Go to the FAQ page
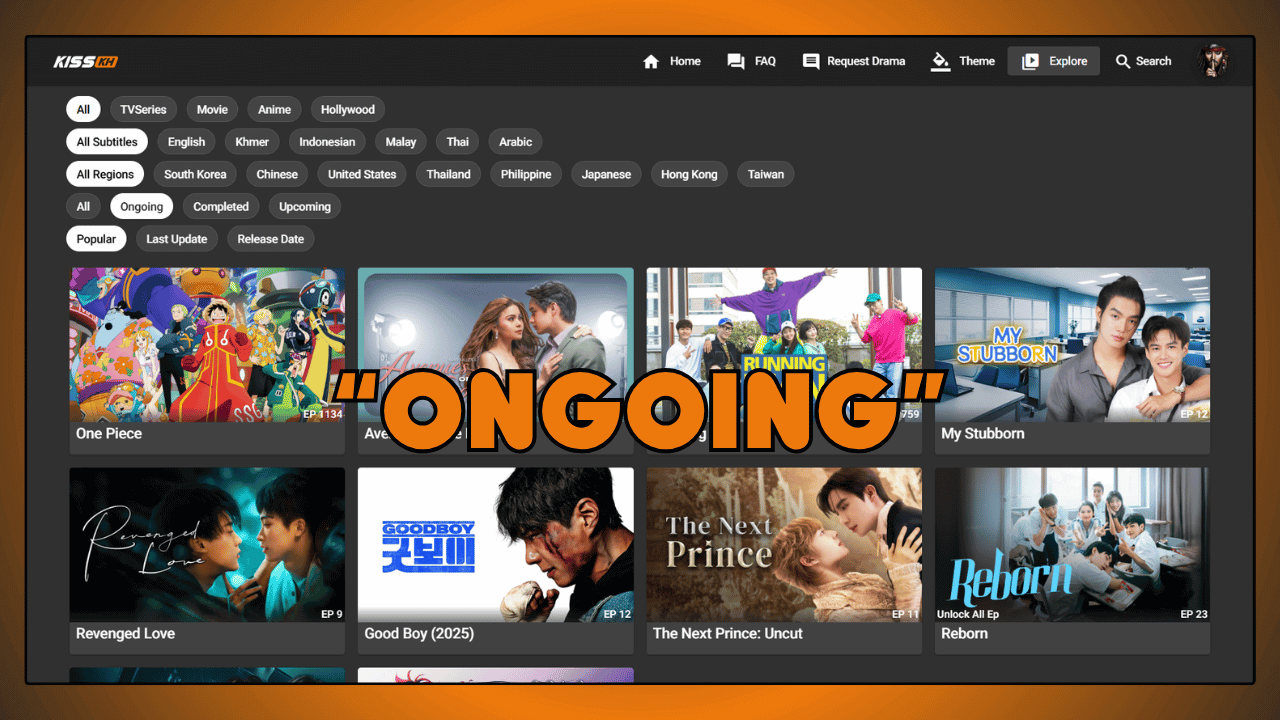 click(x=765, y=62)
